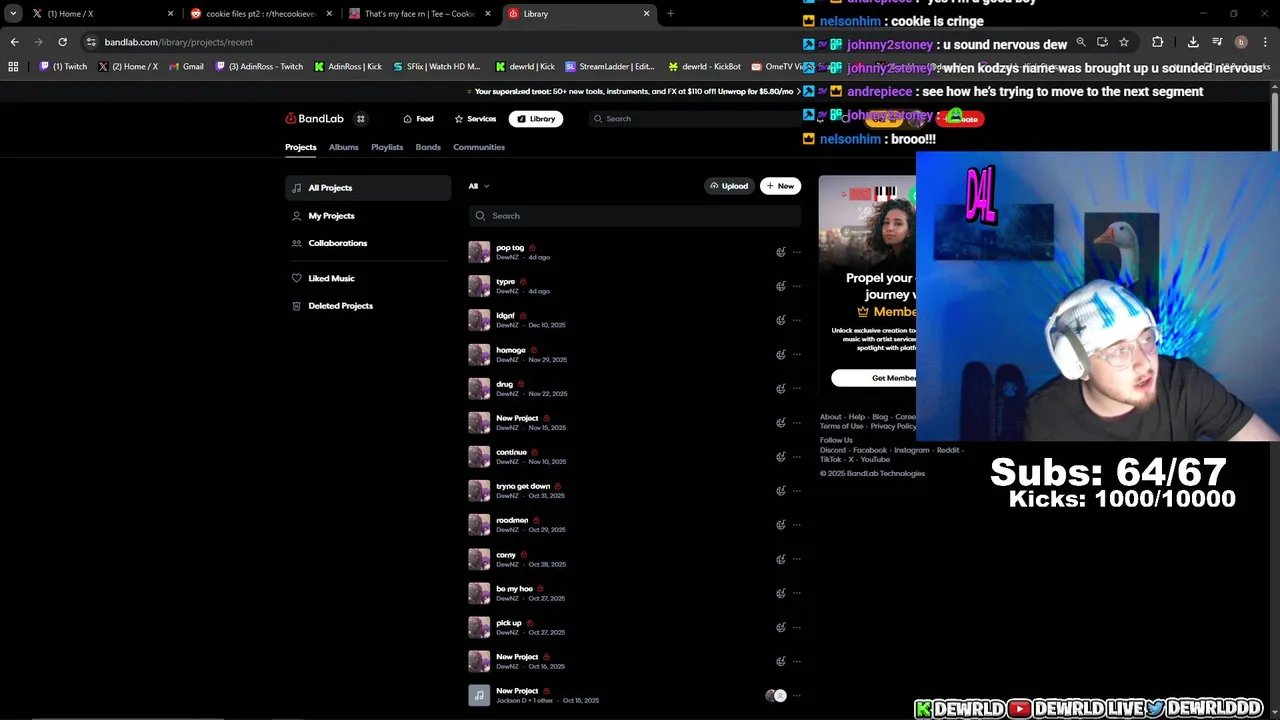
Task: Open the Studio icon for idgnf
Action: (x=781, y=320)
